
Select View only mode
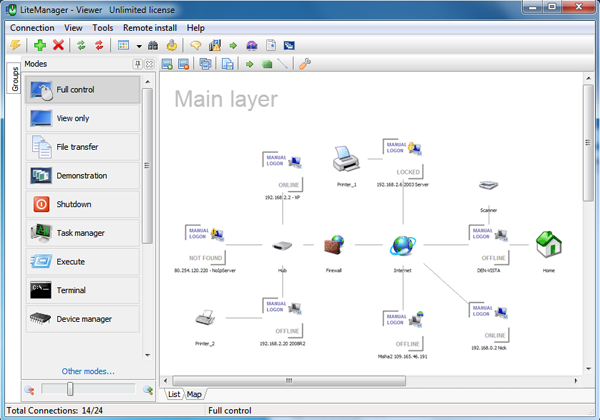83,118
